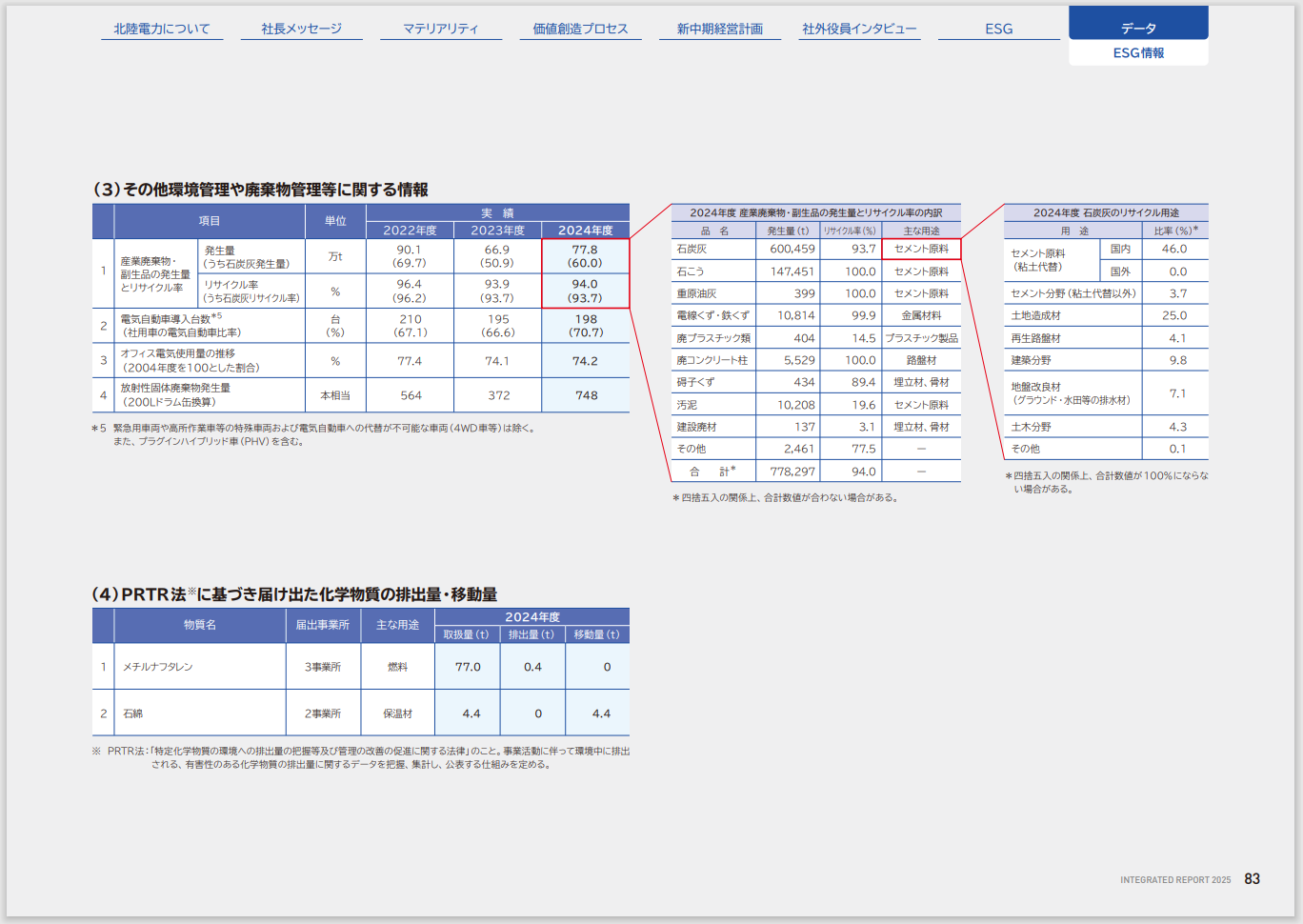Image resolution: width=1303 pixels, height=924 pixels.
Task: Select the マテリアリティ tab
Action: [440, 29]
